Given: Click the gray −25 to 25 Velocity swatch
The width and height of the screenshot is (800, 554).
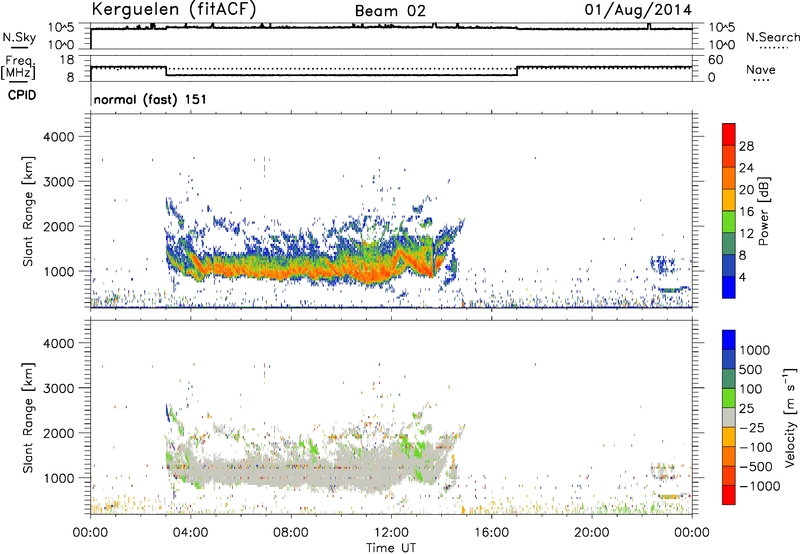Looking at the screenshot, I should (x=729, y=418).
